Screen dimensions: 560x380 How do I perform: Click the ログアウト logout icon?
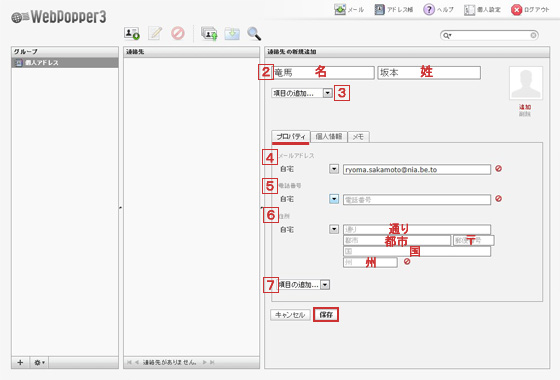tap(516, 10)
